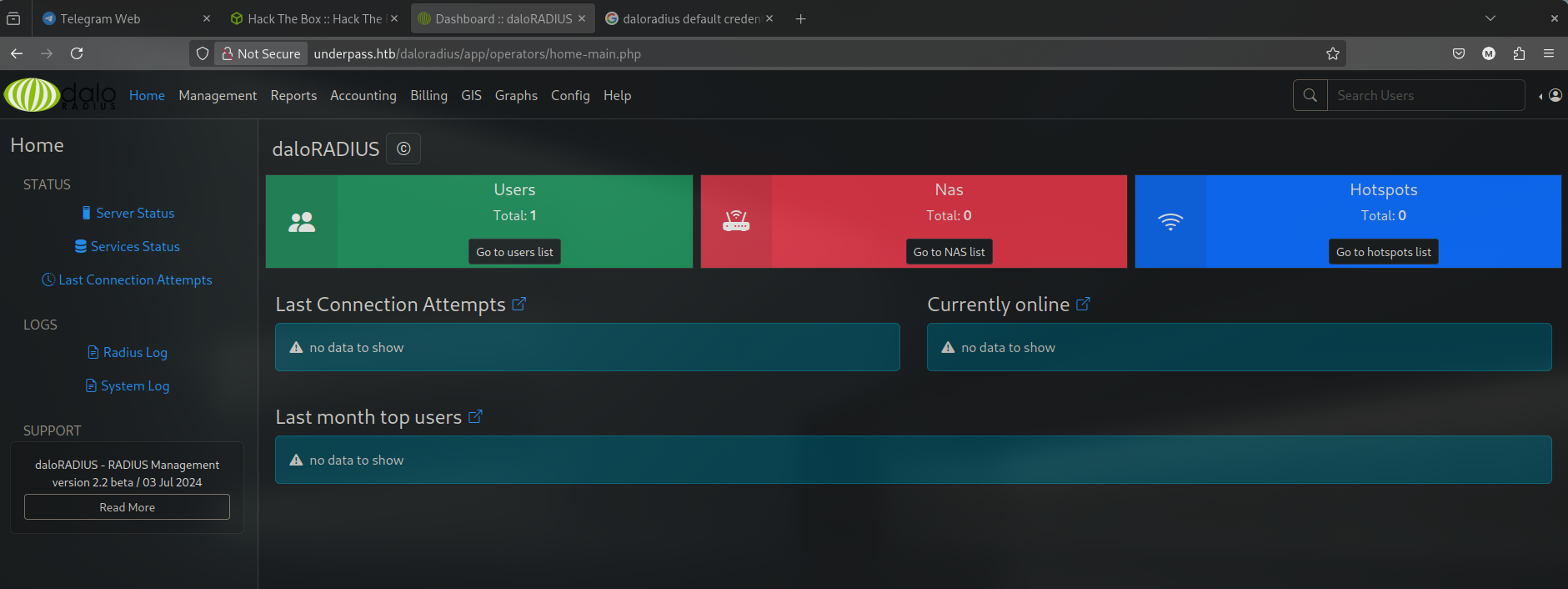The image size is (1568, 589).
Task: Open the Server Status link
Action: pos(134,214)
